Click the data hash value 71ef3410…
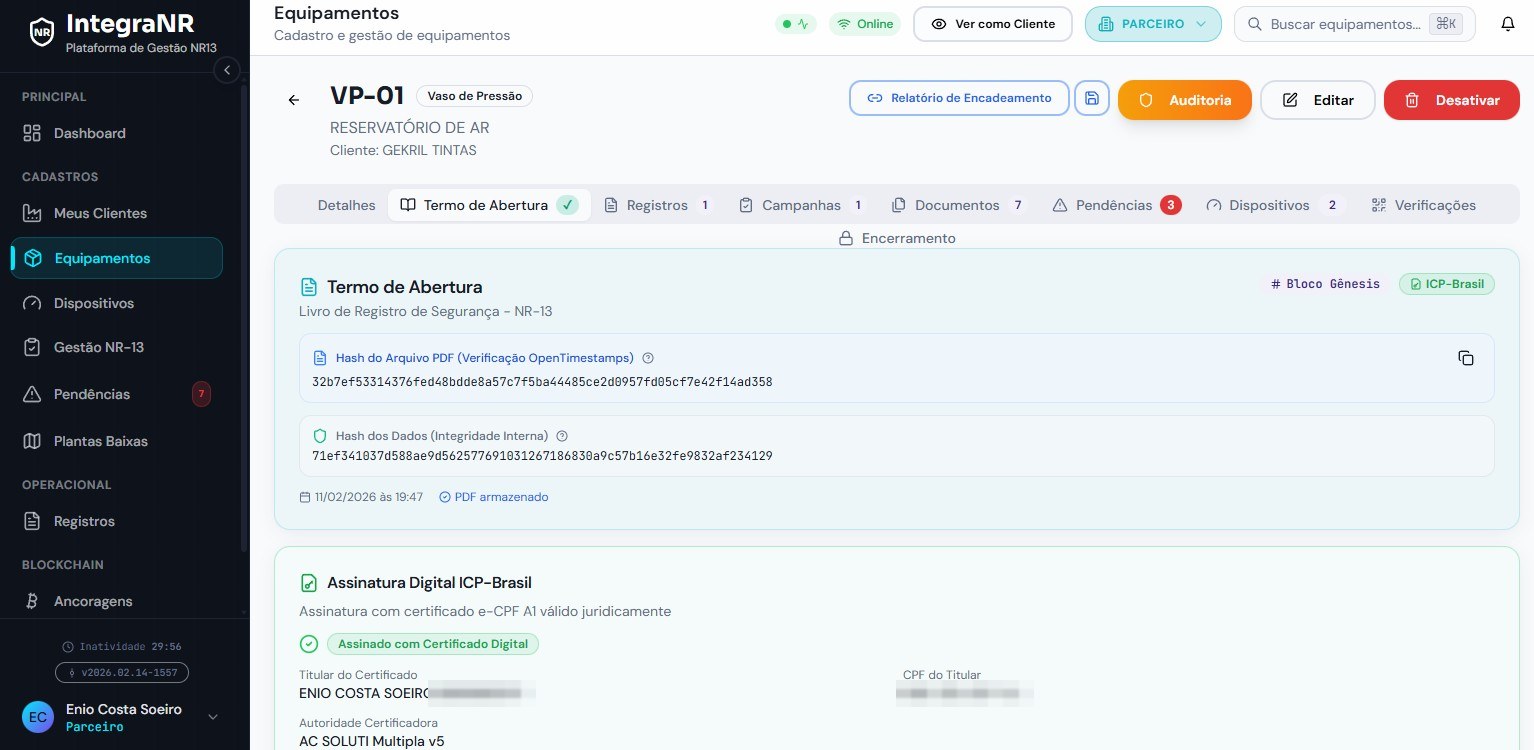This screenshot has height=750, width=1534. (542, 456)
